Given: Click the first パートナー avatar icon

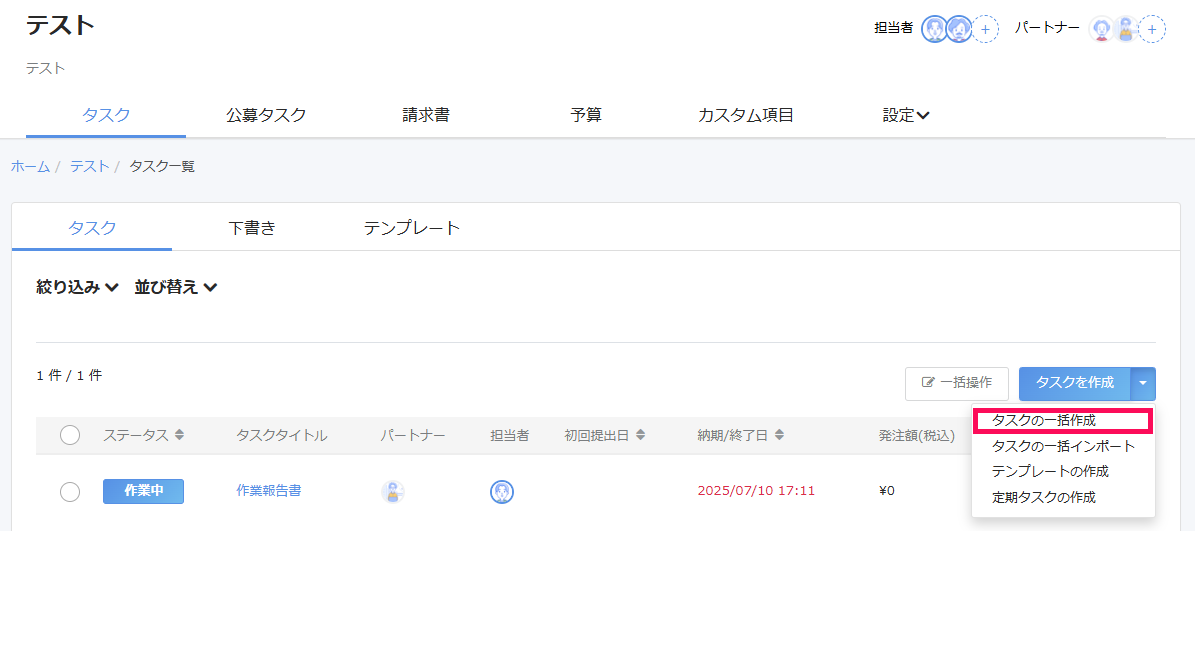Looking at the screenshot, I should point(1101,29).
